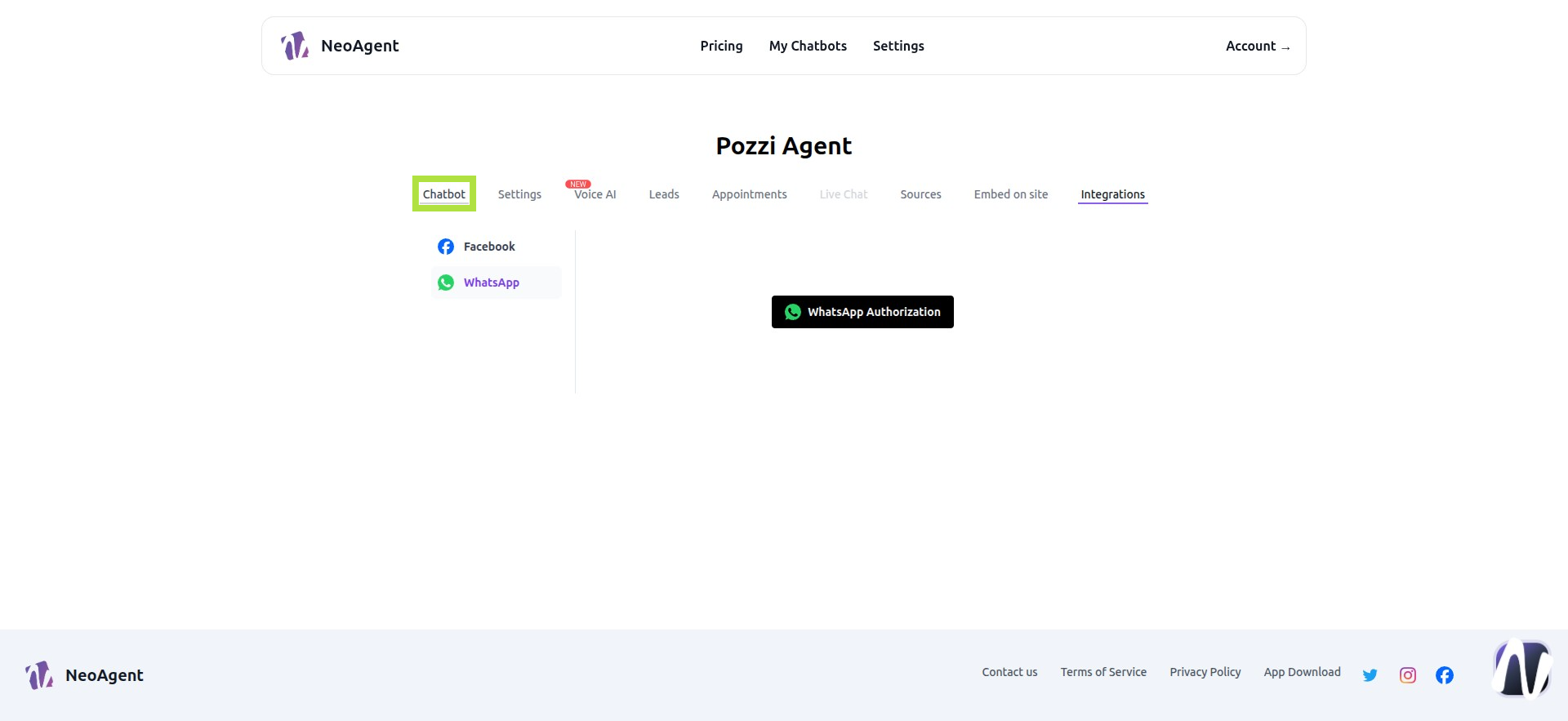This screenshot has width=1568, height=721.
Task: Switch to the Chatbot tab
Action: 444,194
